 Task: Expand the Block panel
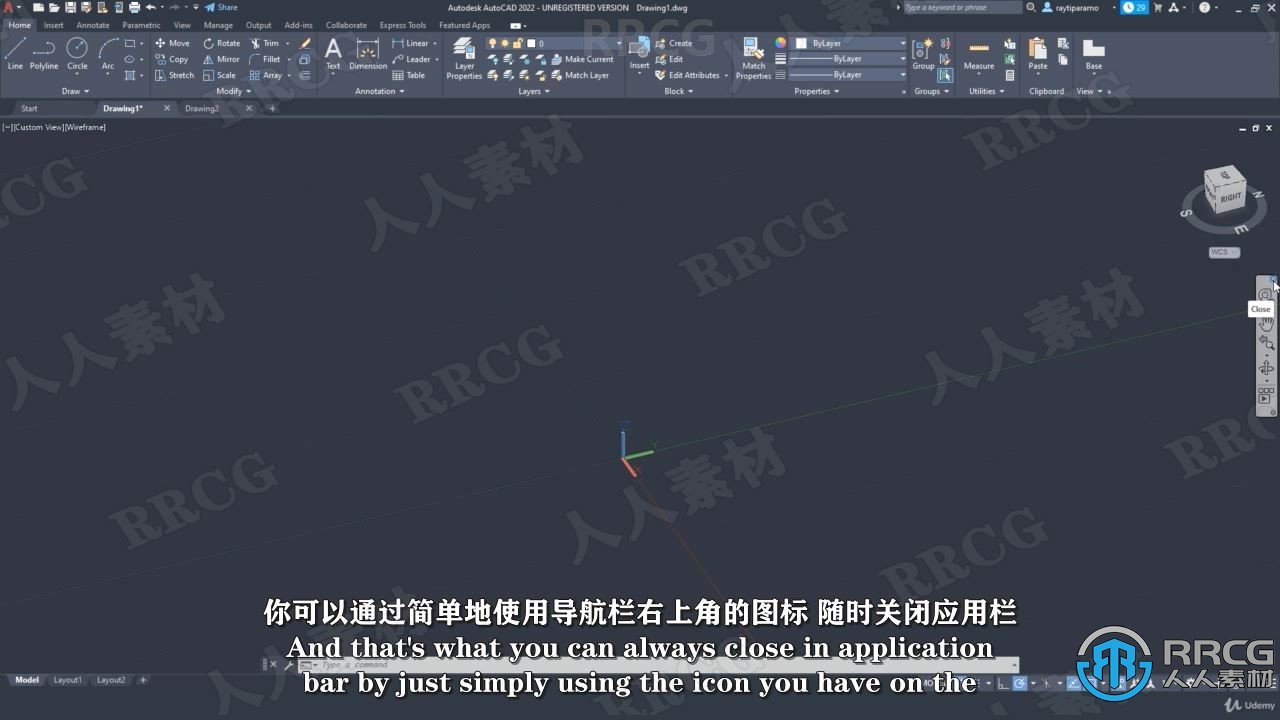(x=679, y=91)
